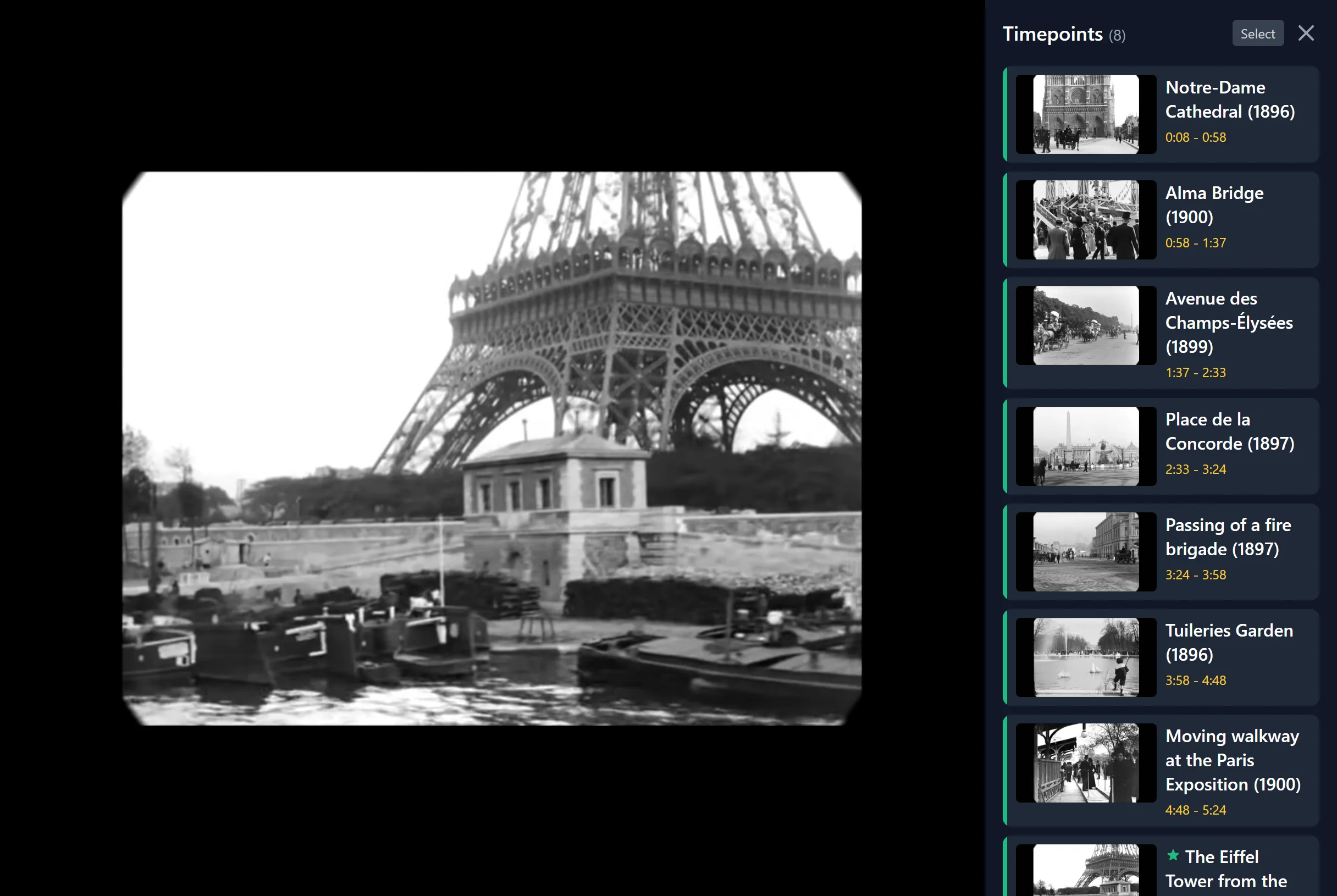Select the 'Passing of a fire brigade (1897)' title

pos(1229,537)
